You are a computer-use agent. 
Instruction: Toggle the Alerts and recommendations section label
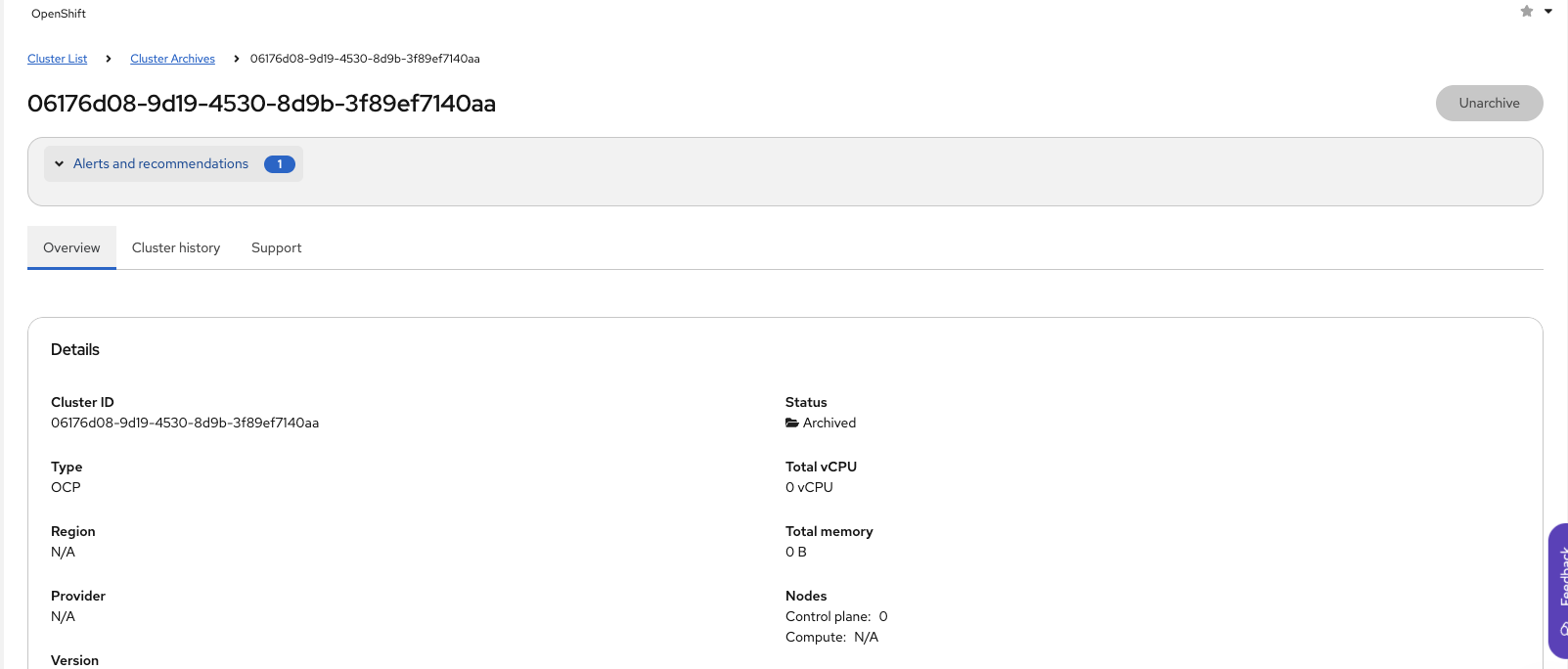tap(160, 164)
